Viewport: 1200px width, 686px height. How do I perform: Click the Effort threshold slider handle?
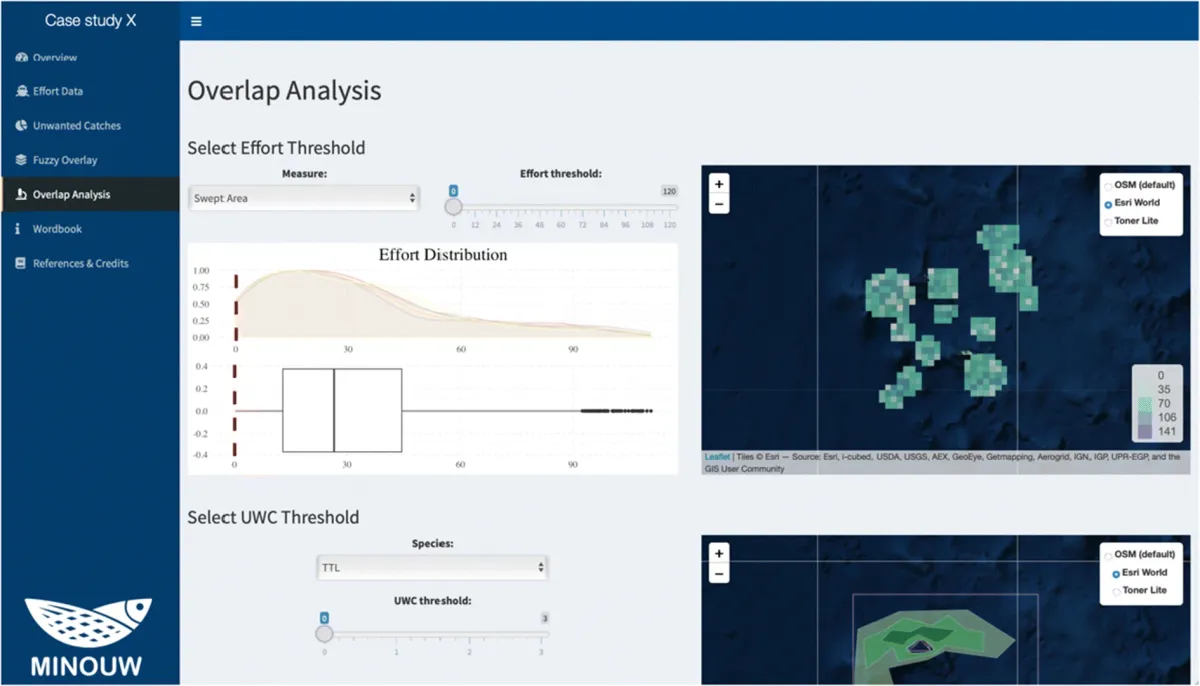pyautogui.click(x=453, y=207)
